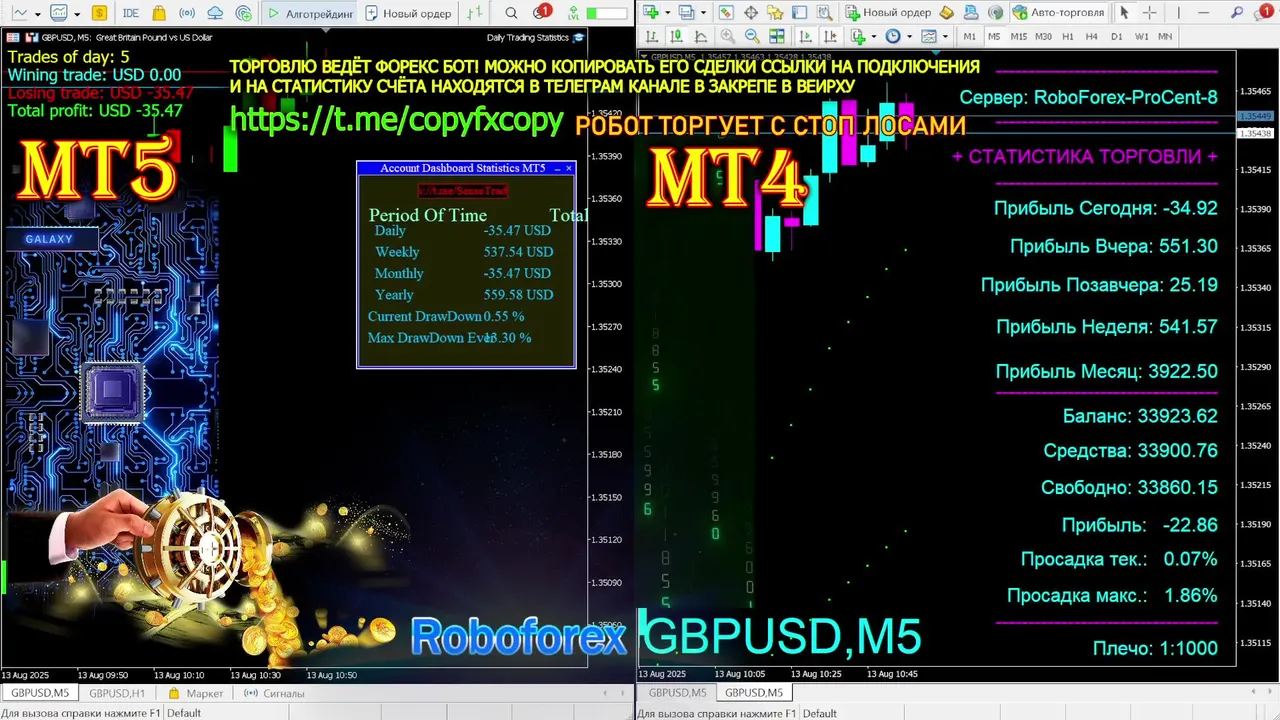Open Strategy Tester icon in MT4
This screenshot has width=1280, height=720.
tap(825, 12)
